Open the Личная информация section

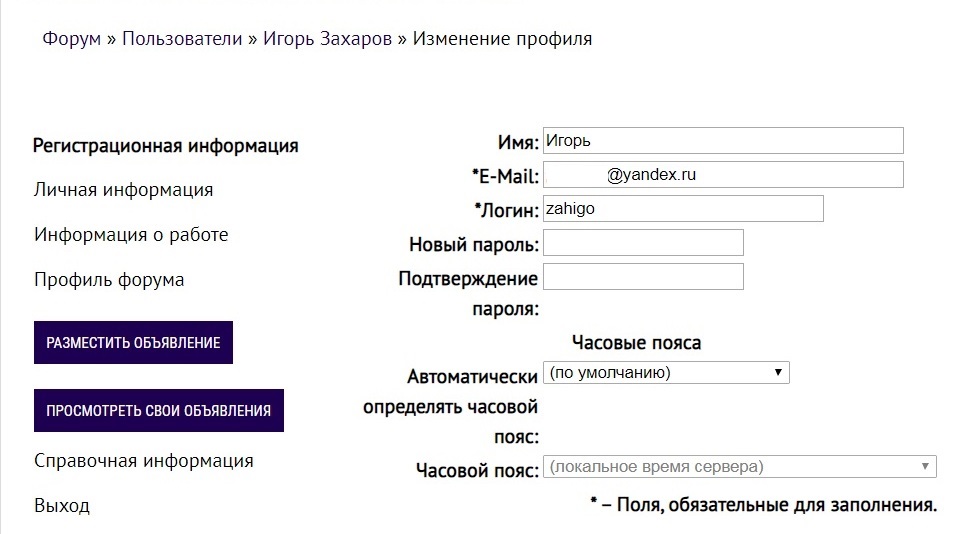click(123, 190)
